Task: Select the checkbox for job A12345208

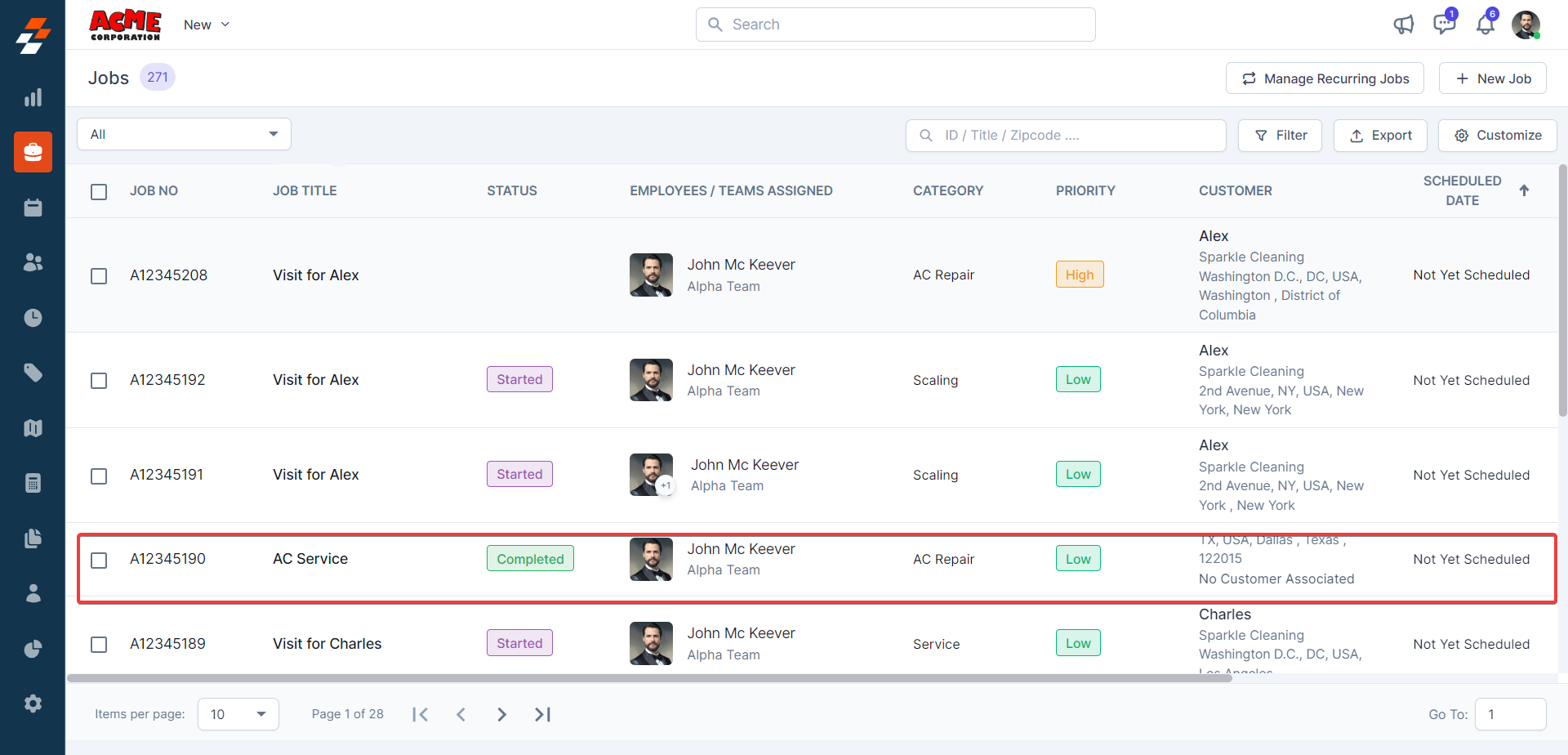Action: (x=99, y=276)
